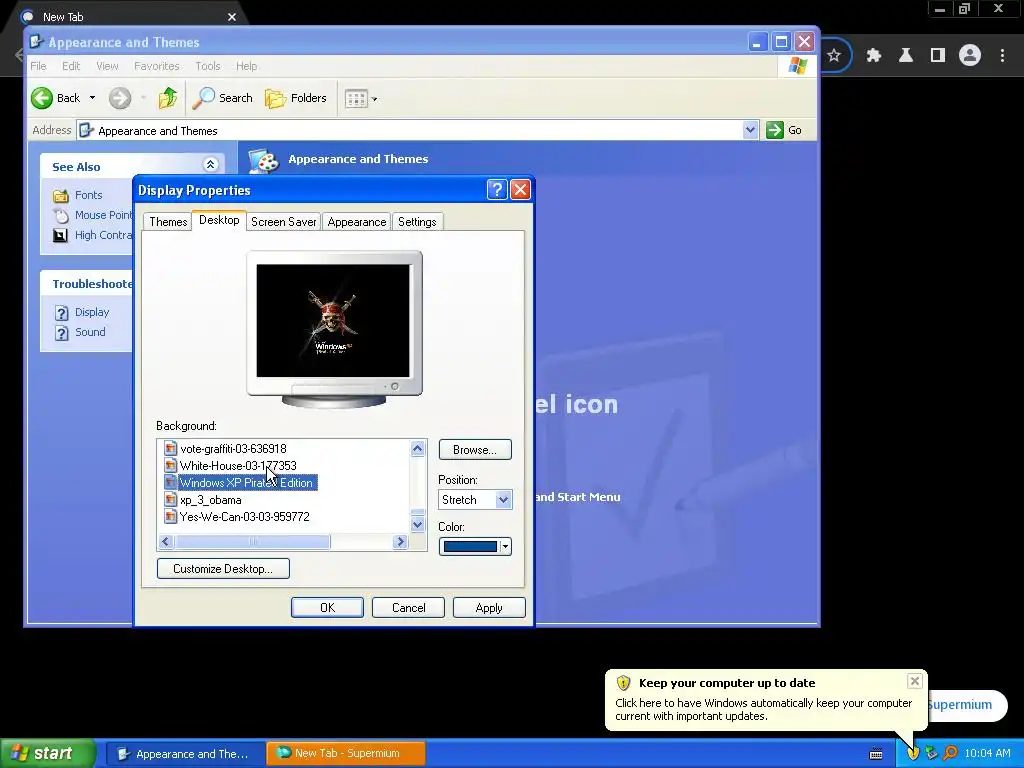Screen dimensions: 1024x768
Task: Click Customize Desktop... button
Action: [223, 569]
